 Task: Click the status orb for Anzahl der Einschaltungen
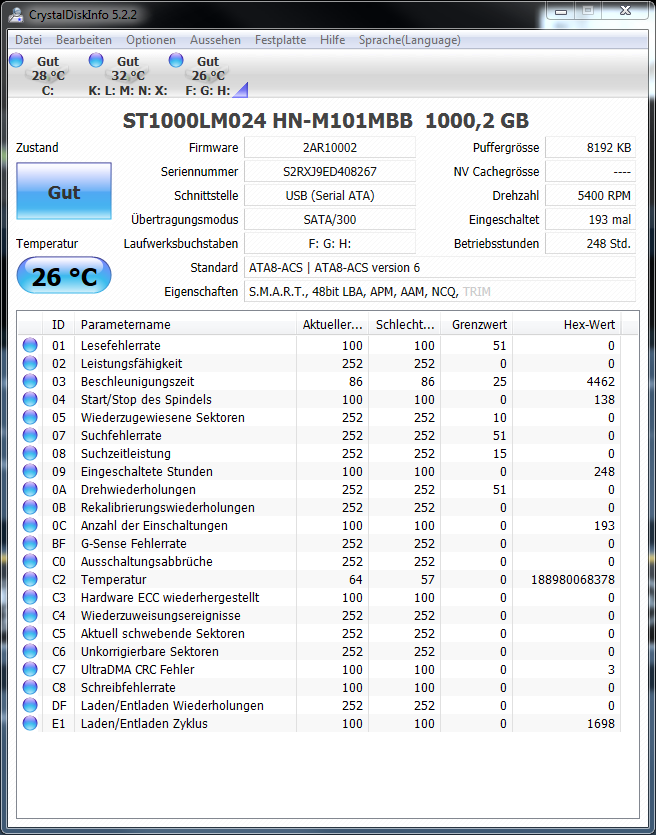pyautogui.click(x=30, y=525)
